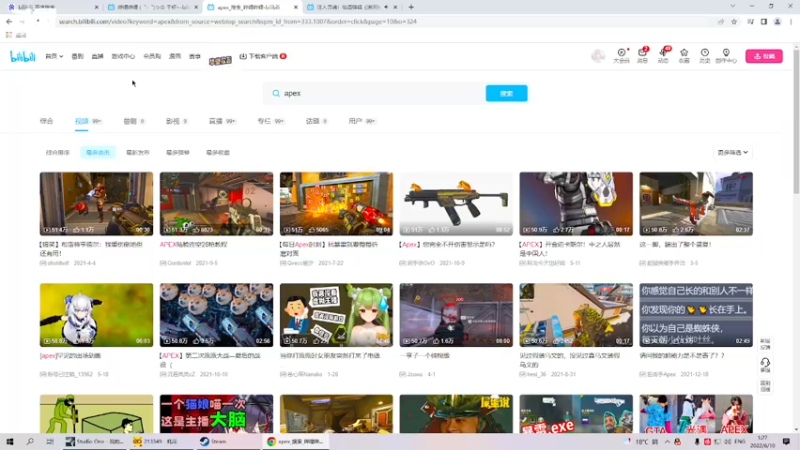Click the browser address bar
The height and width of the screenshot is (450, 800).
[x=383, y=21]
